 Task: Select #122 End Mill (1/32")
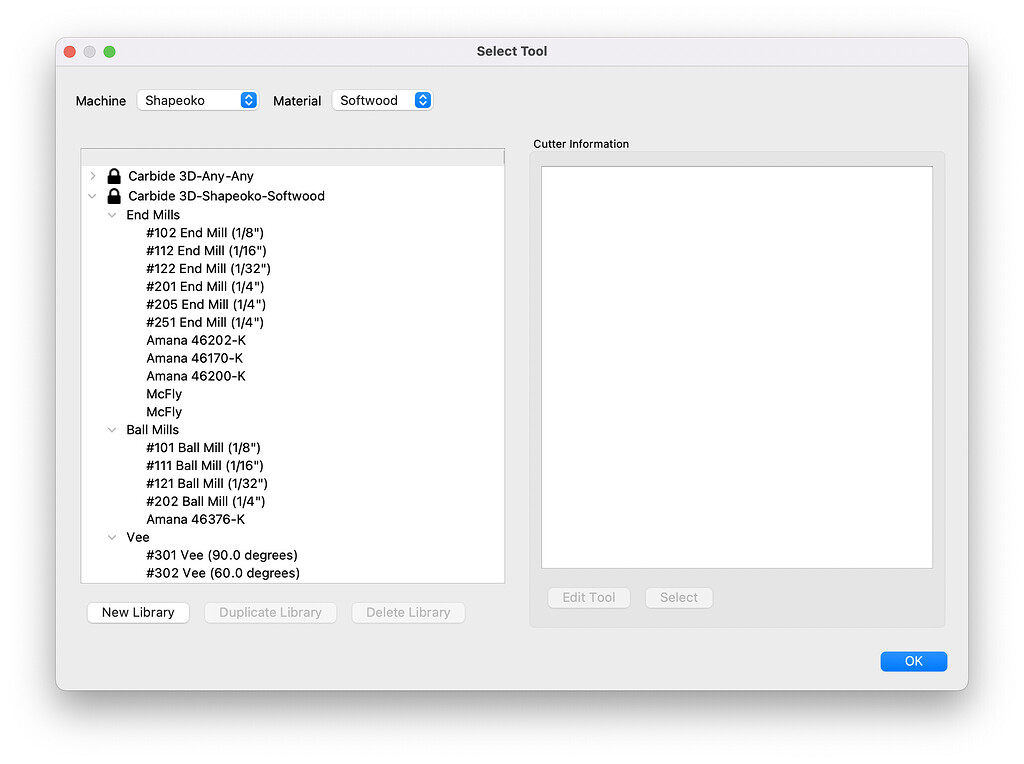click(x=208, y=268)
